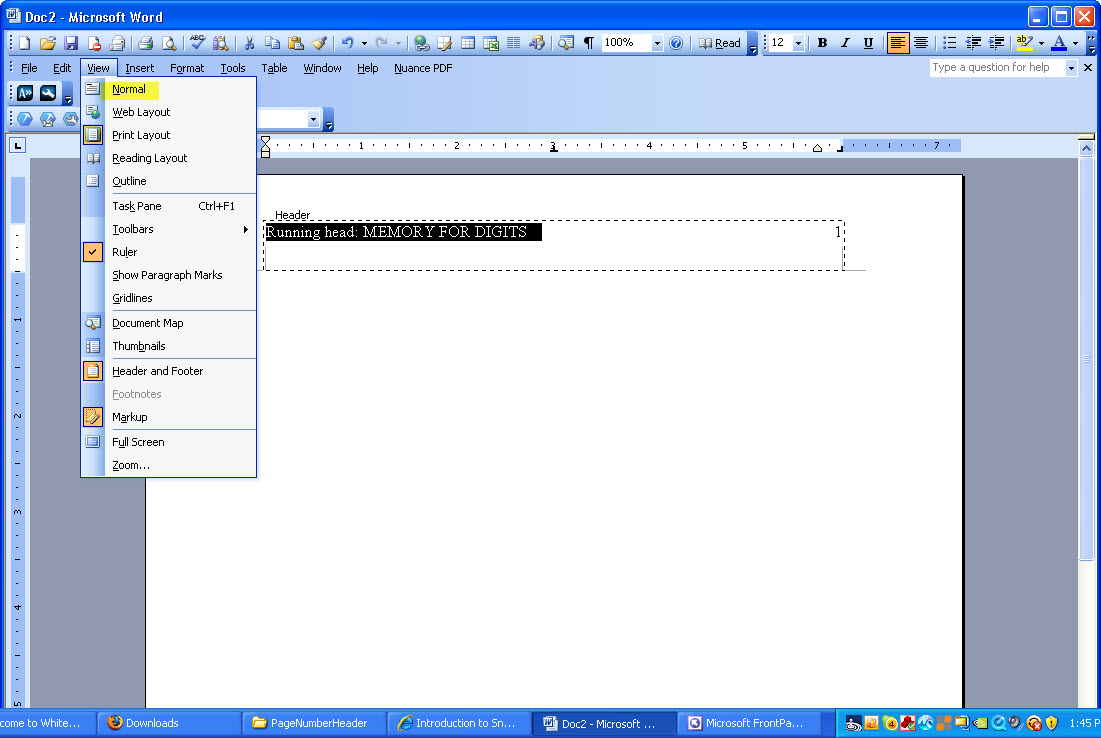Open Print Preview with magnifier page icon
This screenshot has width=1101, height=738.
[x=169, y=43]
